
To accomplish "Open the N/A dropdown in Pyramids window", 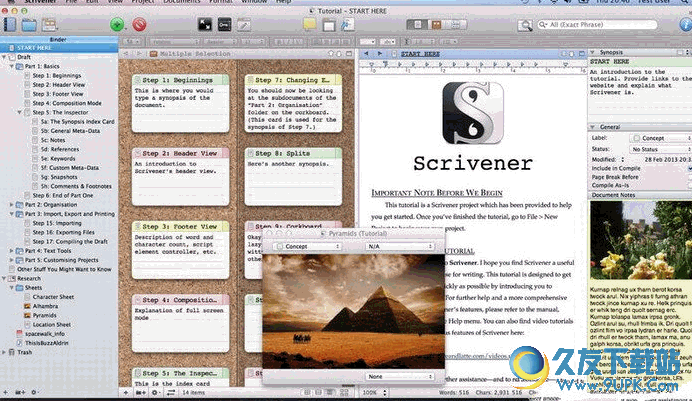I will pyautogui.click(x=400, y=246).
